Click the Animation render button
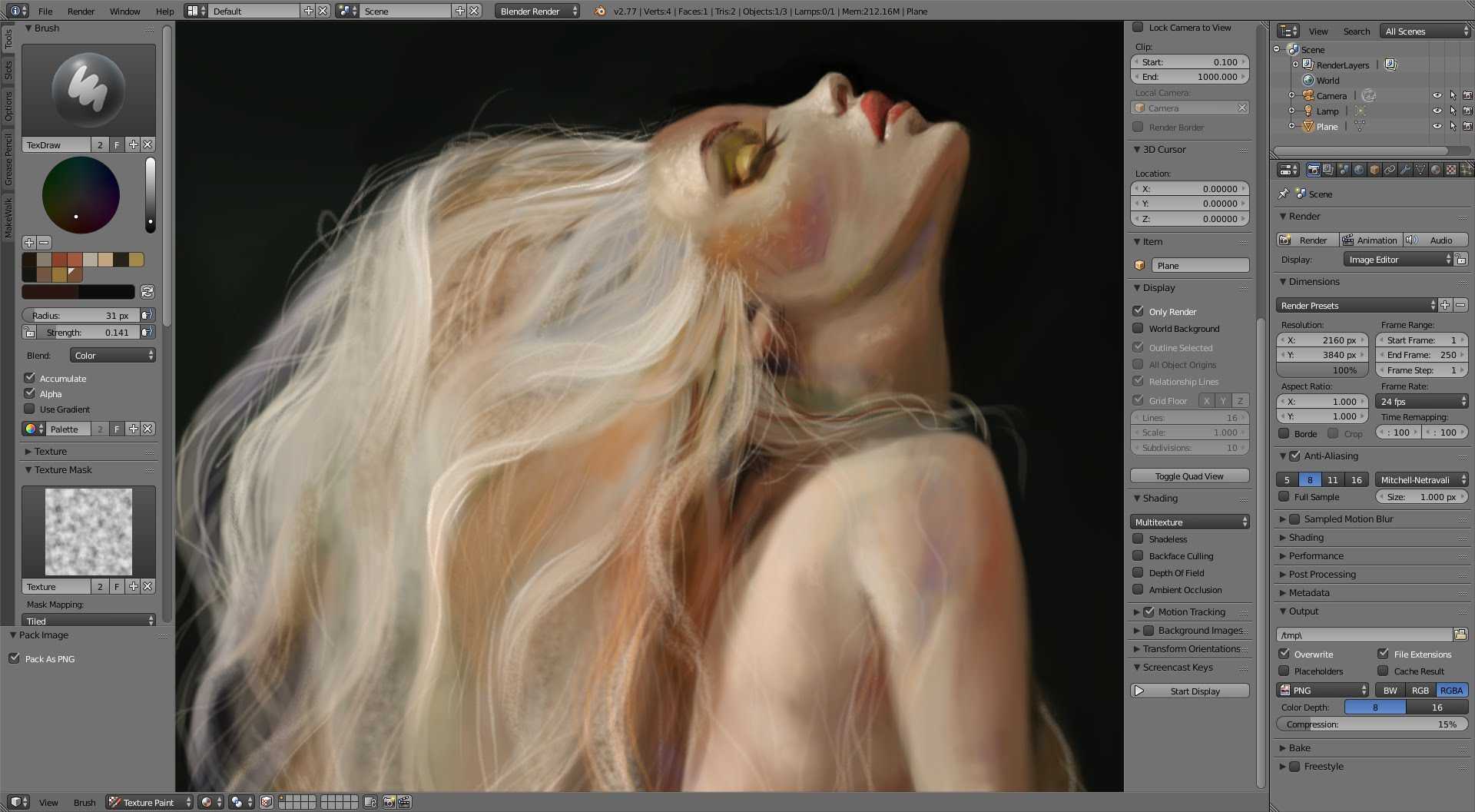The image size is (1475, 812). pos(1371,240)
